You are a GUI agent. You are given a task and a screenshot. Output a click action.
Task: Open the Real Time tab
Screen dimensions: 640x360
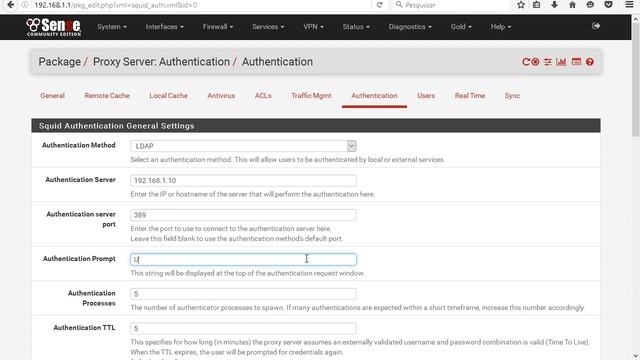pyautogui.click(x=470, y=96)
